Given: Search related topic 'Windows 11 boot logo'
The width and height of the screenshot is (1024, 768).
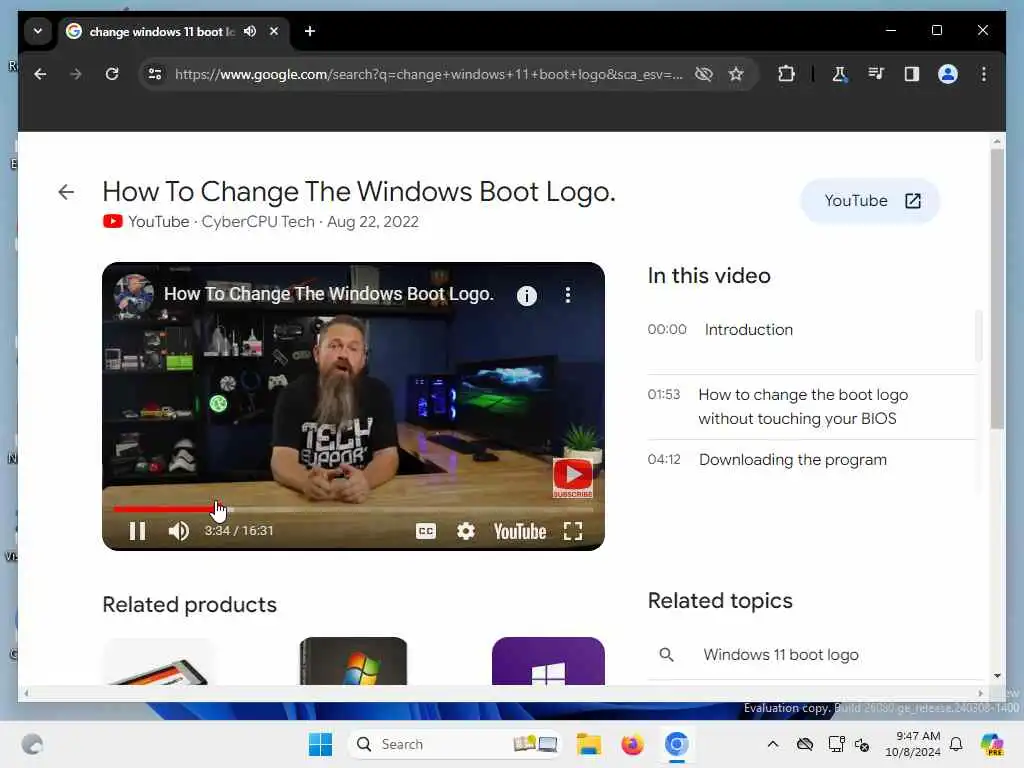Looking at the screenshot, I should click(780, 655).
